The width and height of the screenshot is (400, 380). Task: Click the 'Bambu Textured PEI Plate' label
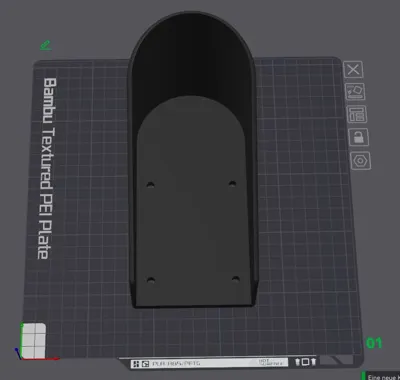(46, 168)
